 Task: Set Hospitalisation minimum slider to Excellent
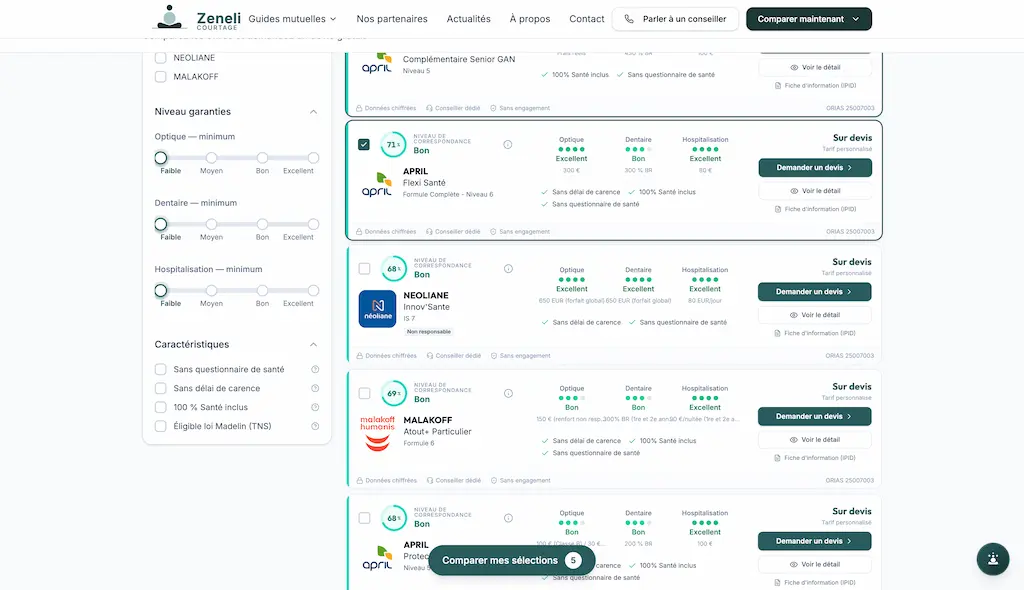[x=313, y=290]
